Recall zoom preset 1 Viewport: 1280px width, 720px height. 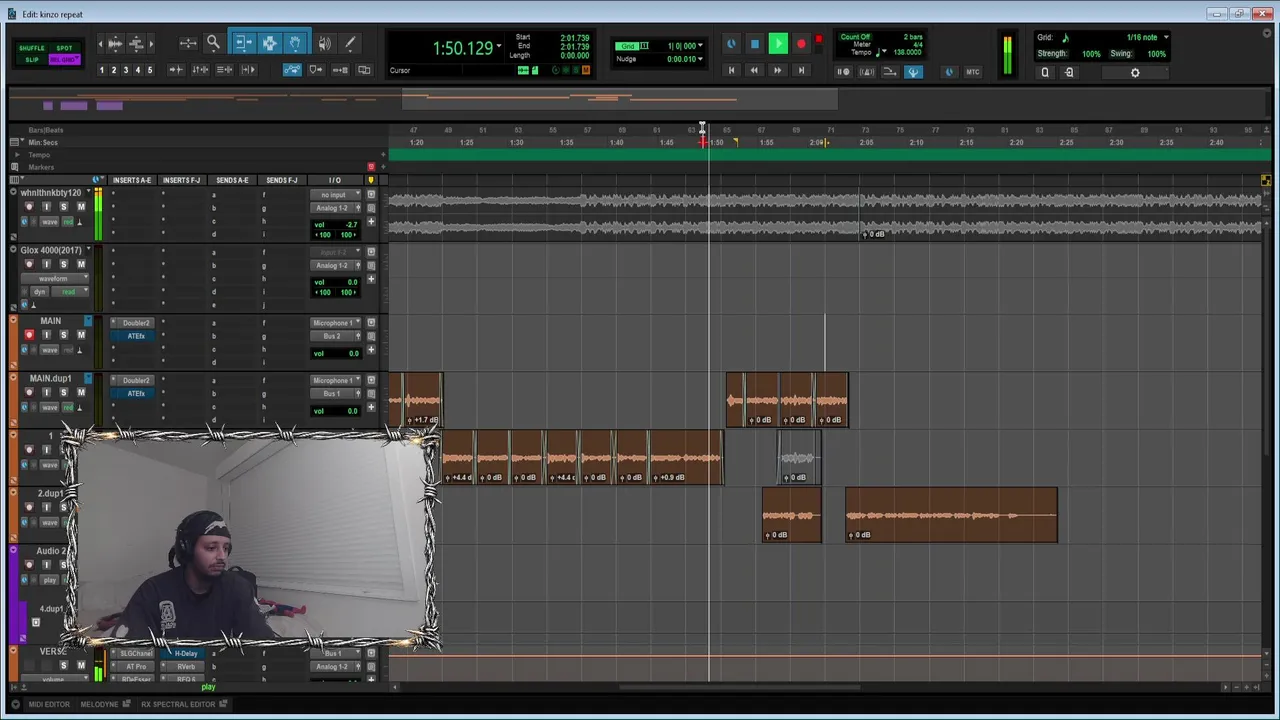pyautogui.click(x=101, y=70)
